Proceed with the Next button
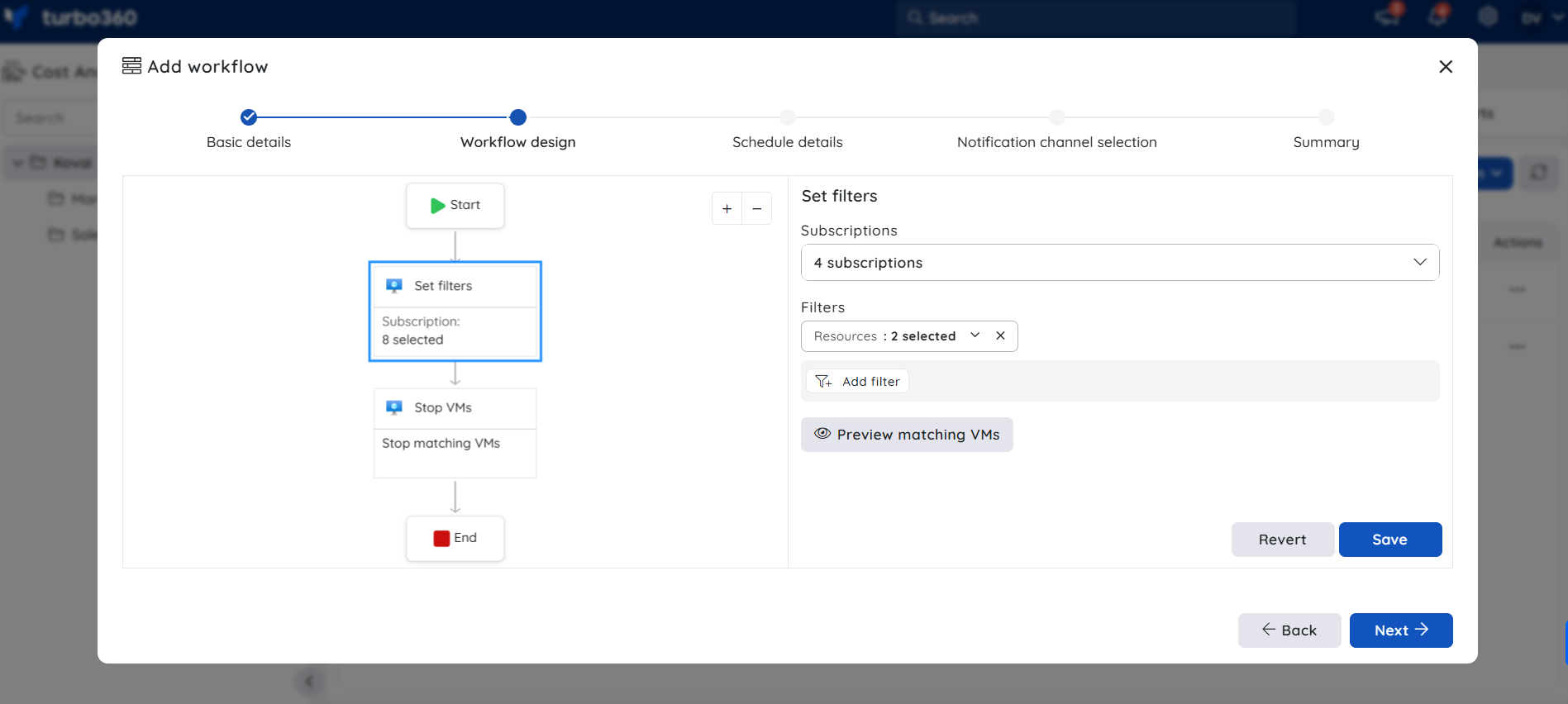This screenshot has height=704, width=1568. (1401, 630)
